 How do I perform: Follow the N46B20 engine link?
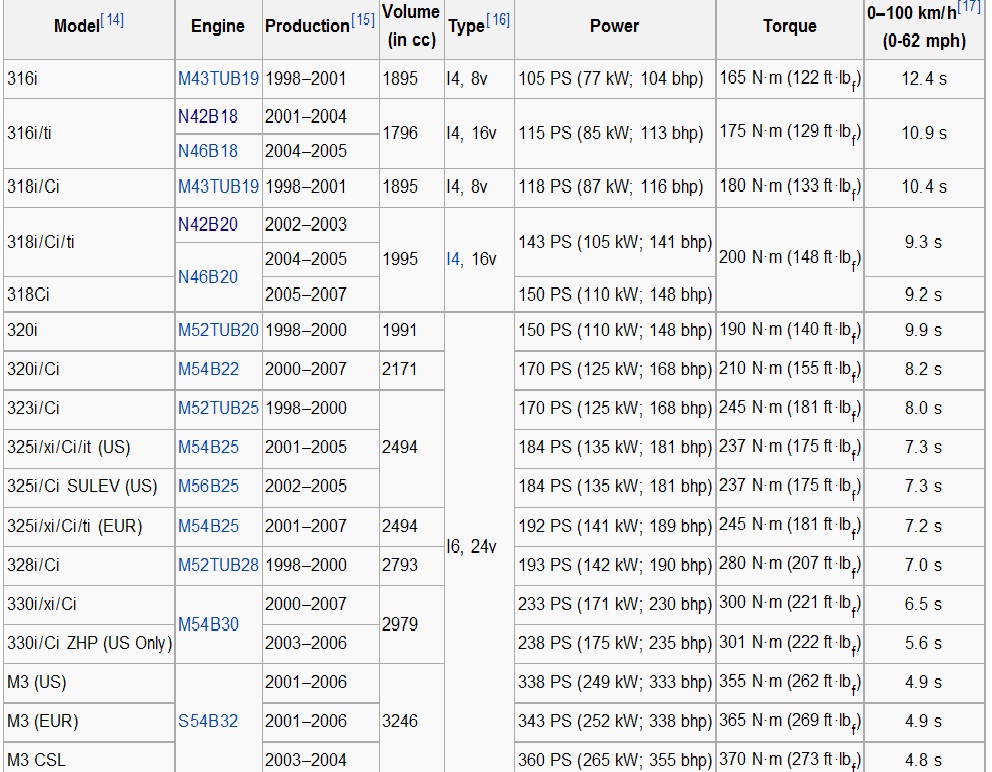(x=208, y=277)
